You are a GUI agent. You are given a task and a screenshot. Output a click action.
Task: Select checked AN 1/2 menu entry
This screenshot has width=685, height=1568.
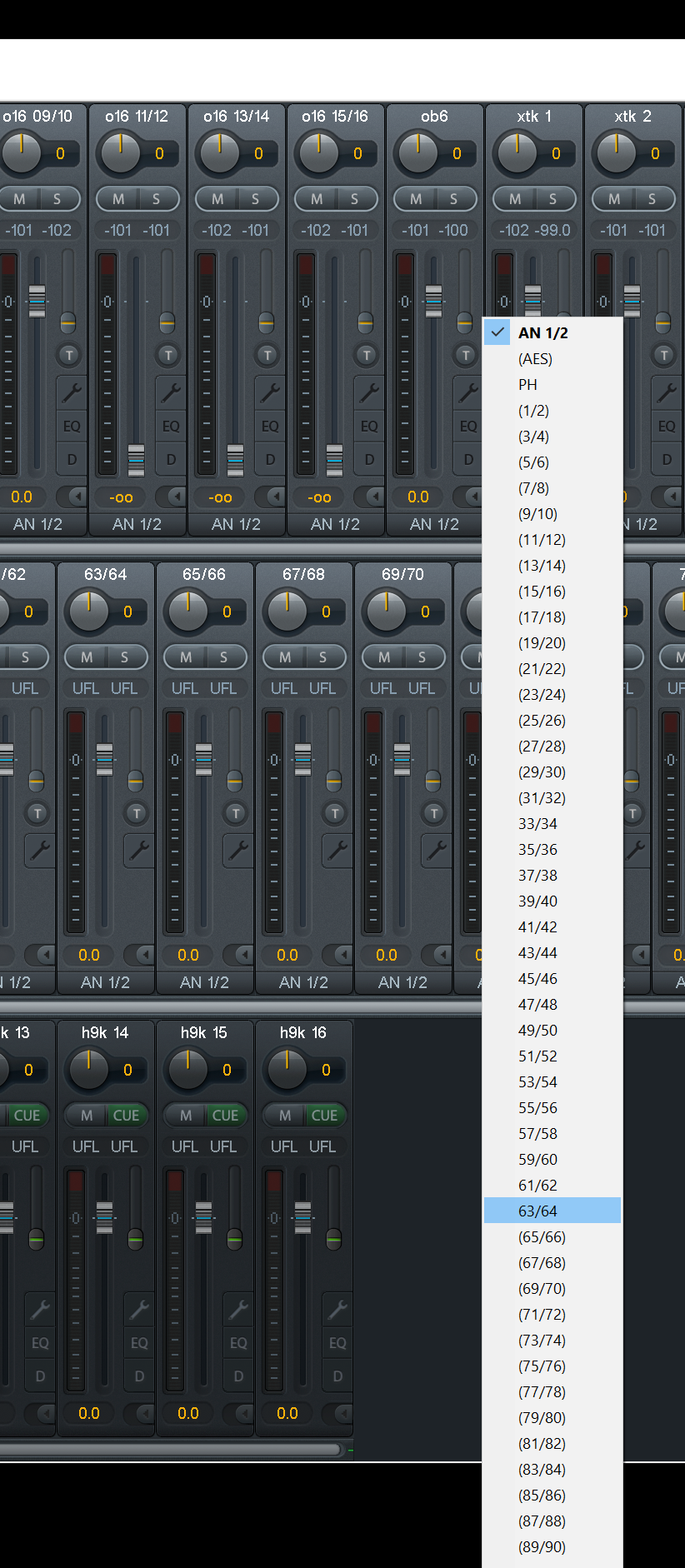[552, 332]
